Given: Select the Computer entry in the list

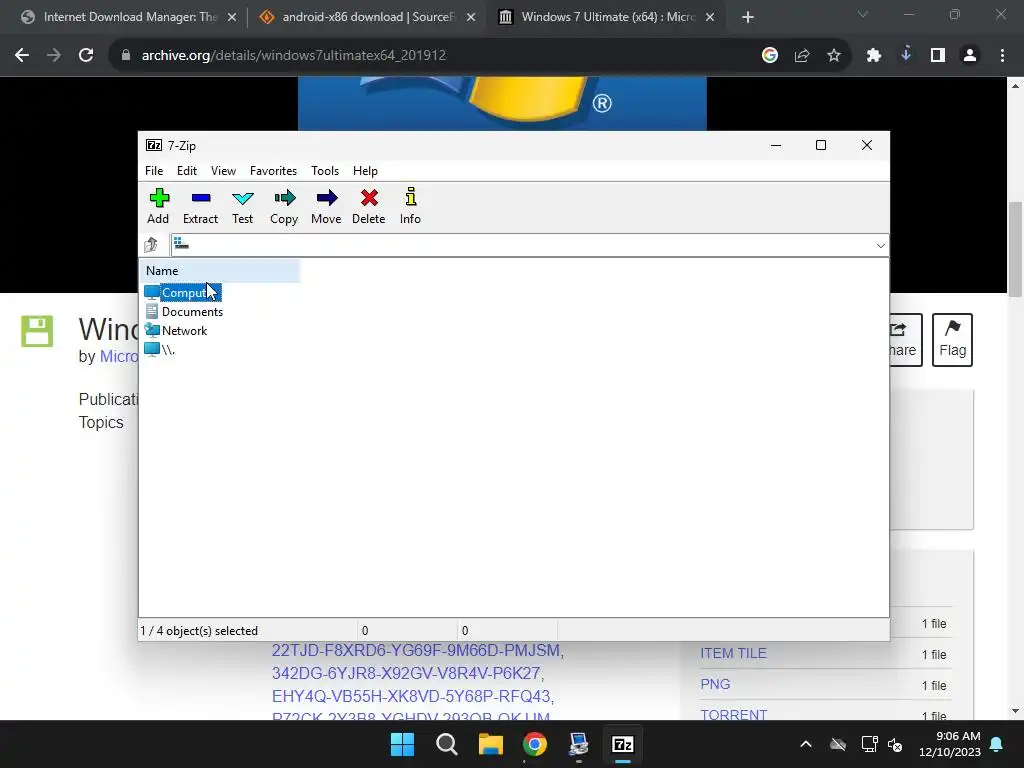Looking at the screenshot, I should click(183, 293).
